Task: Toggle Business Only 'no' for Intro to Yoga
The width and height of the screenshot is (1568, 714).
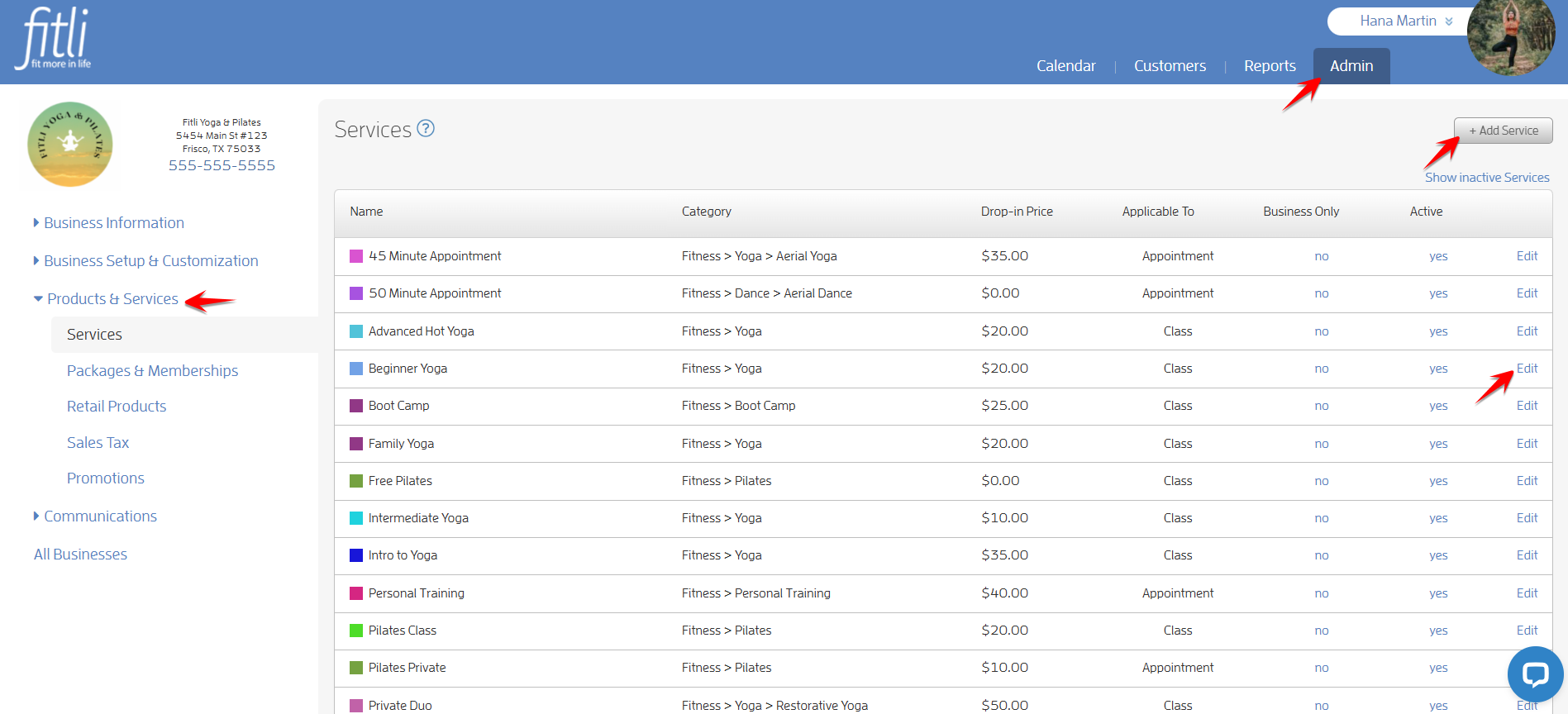Action: point(1322,555)
